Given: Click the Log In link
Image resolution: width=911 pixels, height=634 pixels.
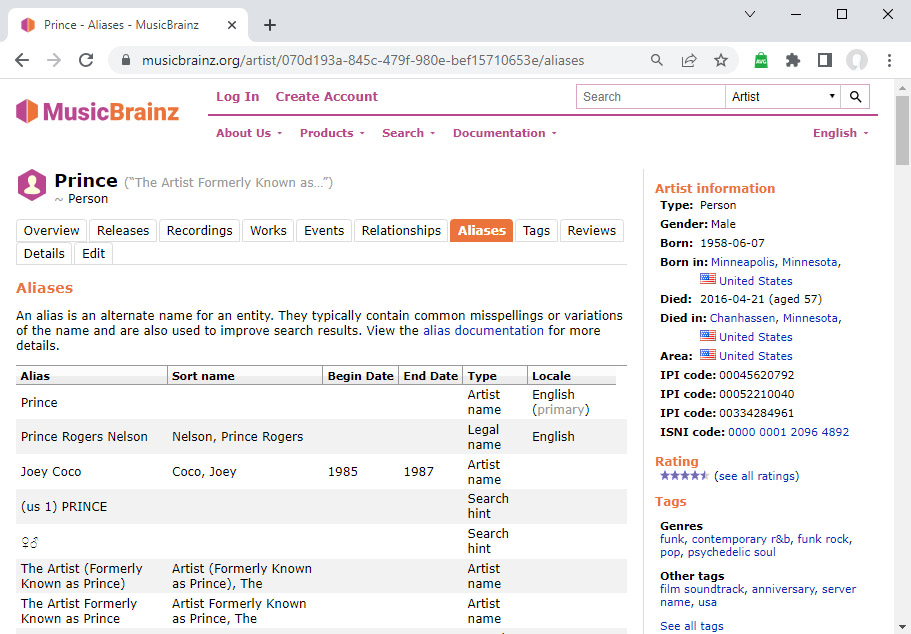Looking at the screenshot, I should [238, 96].
